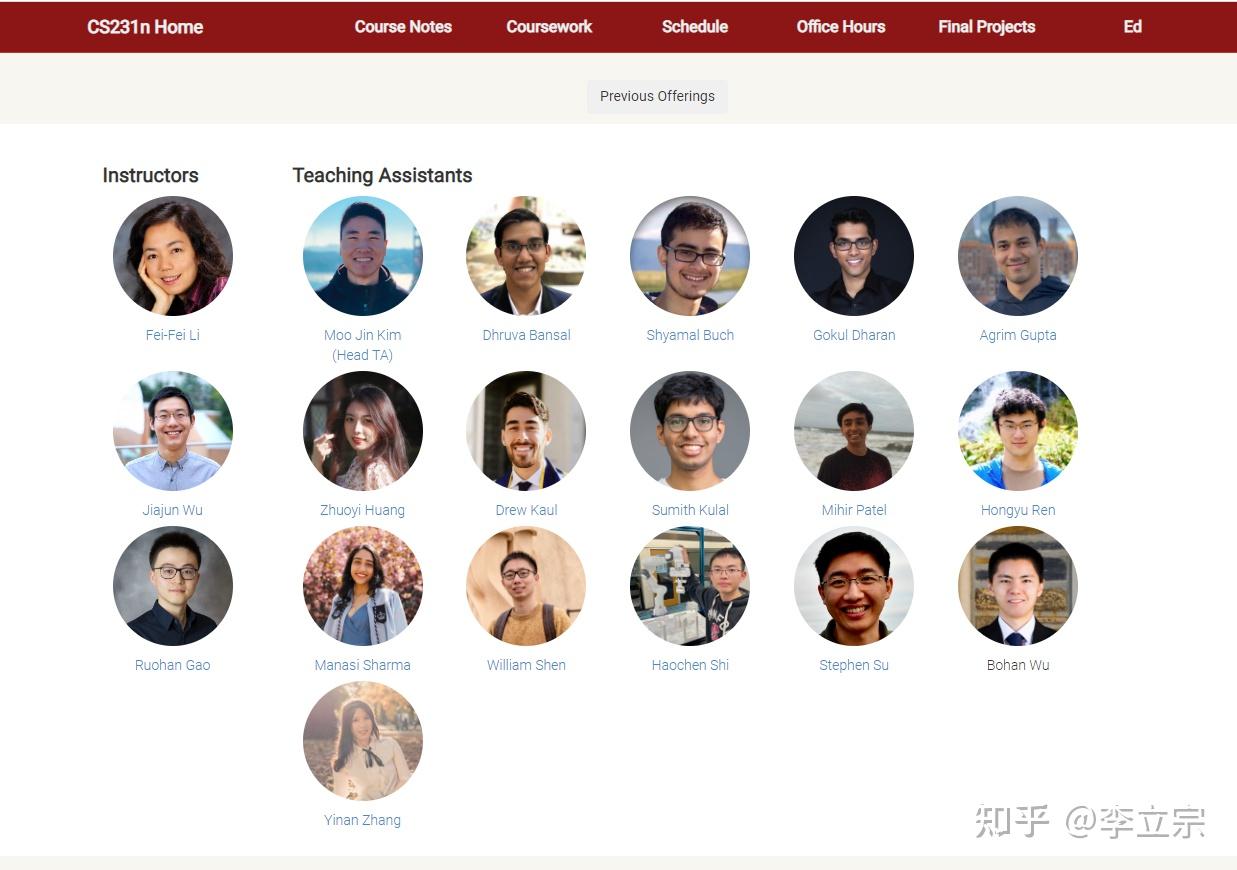The image size is (1237, 870).
Task: Click the Shyamal Buch name link
Action: [x=690, y=335]
